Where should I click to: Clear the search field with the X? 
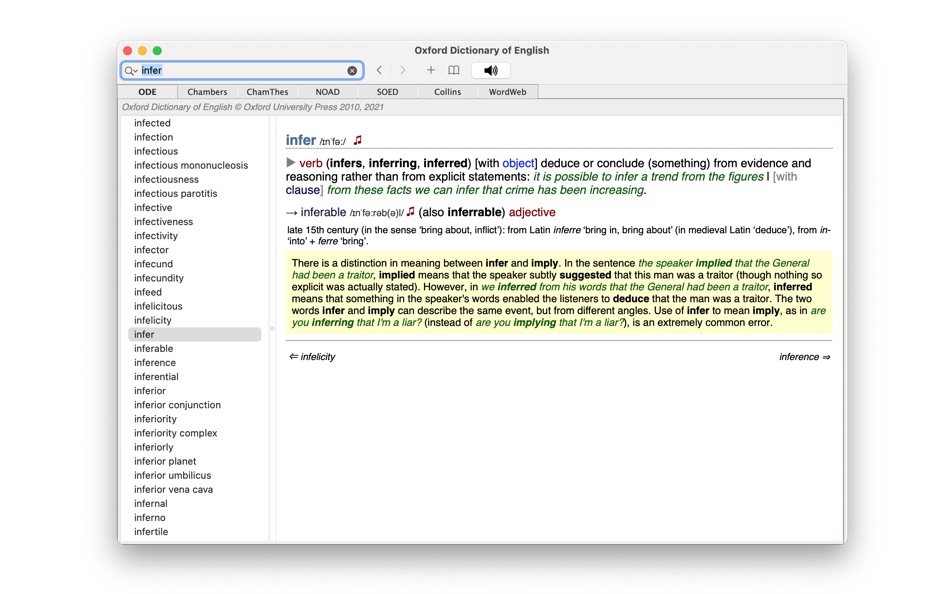(352, 71)
